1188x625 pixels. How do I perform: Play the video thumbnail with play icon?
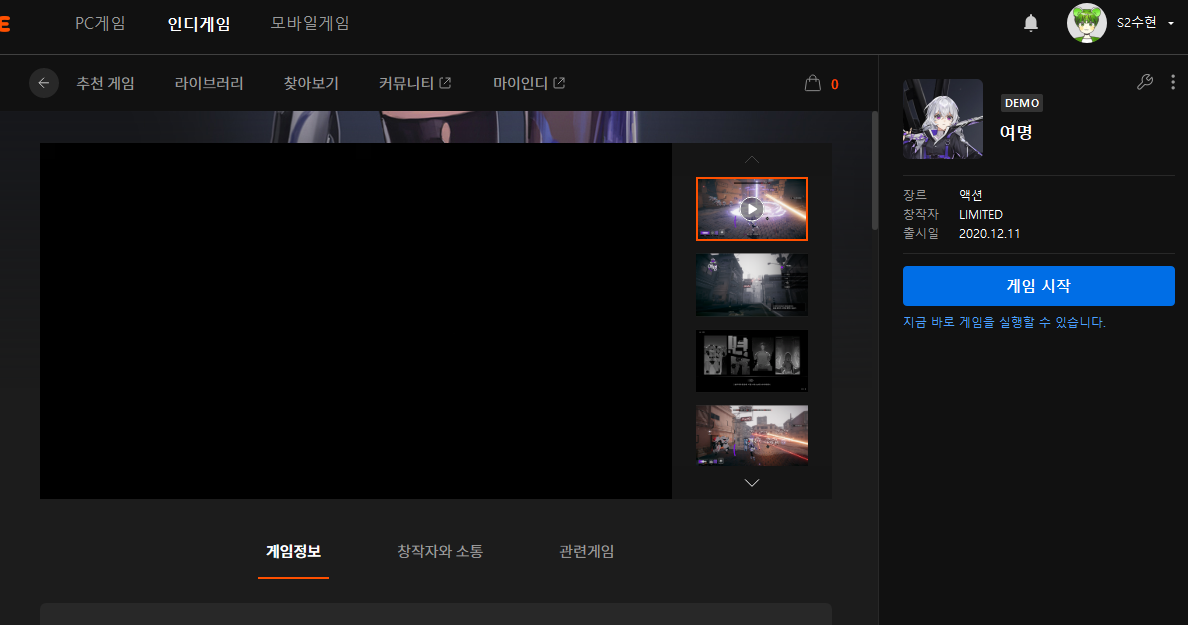tap(751, 209)
